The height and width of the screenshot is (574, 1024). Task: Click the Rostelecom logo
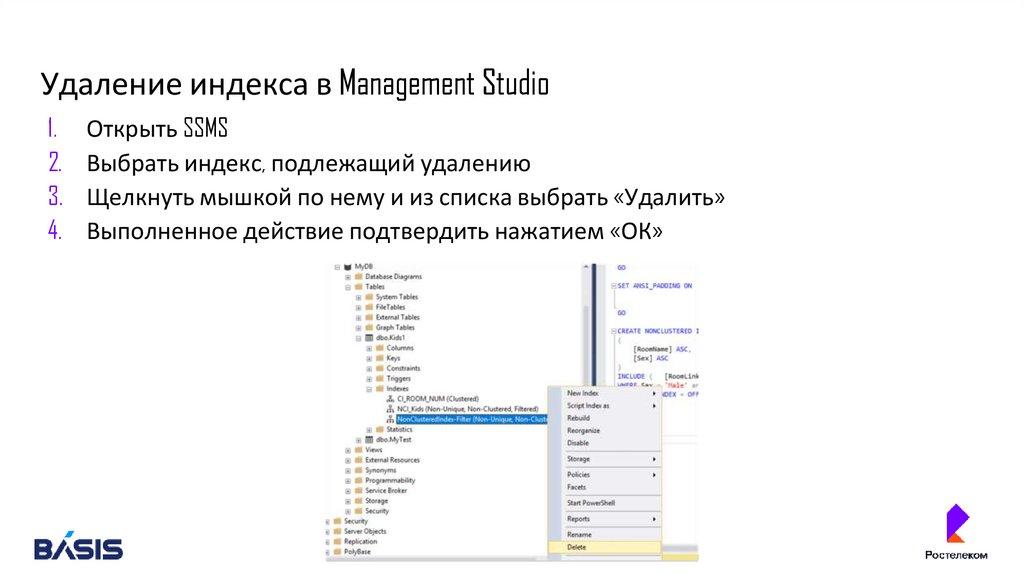pos(957,531)
